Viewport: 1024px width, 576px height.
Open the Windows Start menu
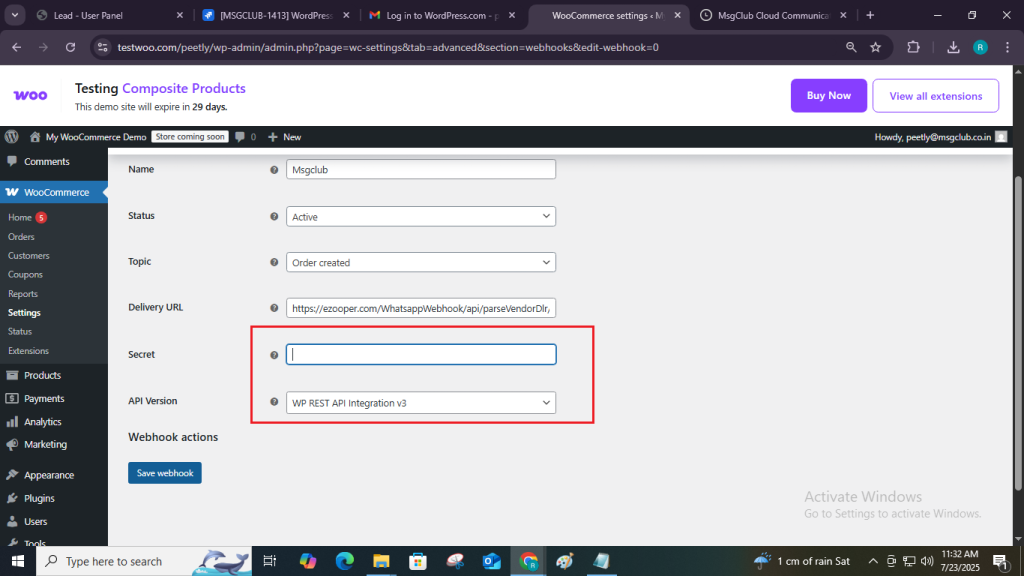18,561
